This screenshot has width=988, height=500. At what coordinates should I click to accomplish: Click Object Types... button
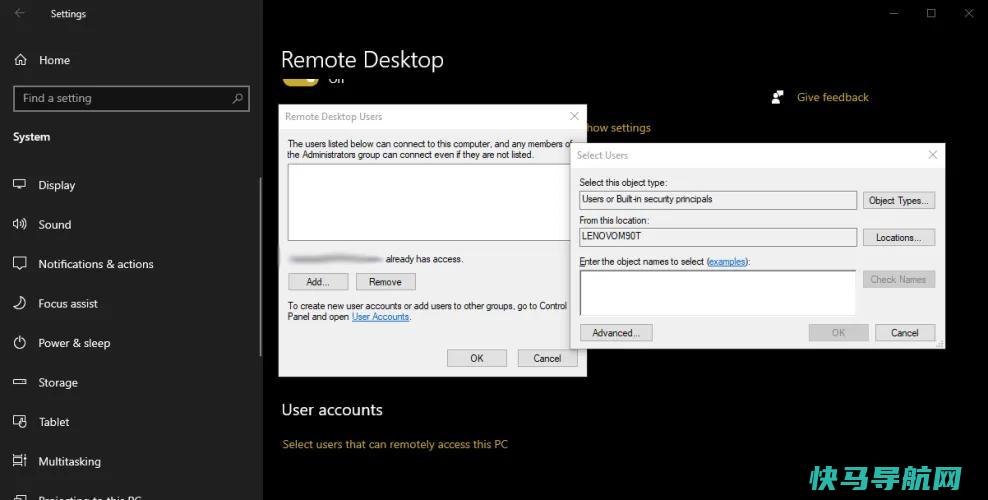point(899,200)
